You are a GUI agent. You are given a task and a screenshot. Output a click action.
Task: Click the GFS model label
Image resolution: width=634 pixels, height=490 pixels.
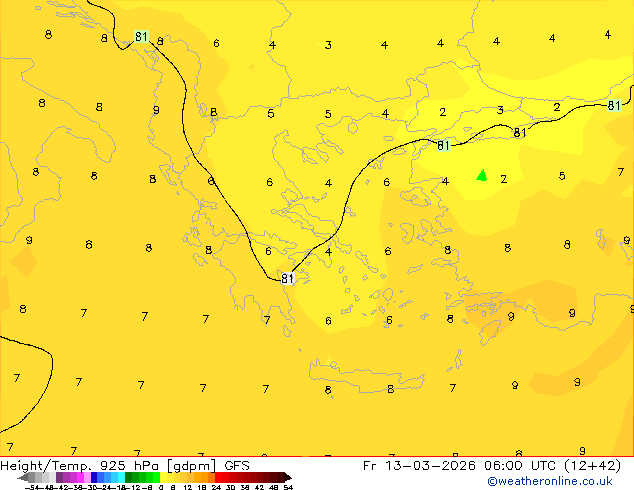(237, 465)
